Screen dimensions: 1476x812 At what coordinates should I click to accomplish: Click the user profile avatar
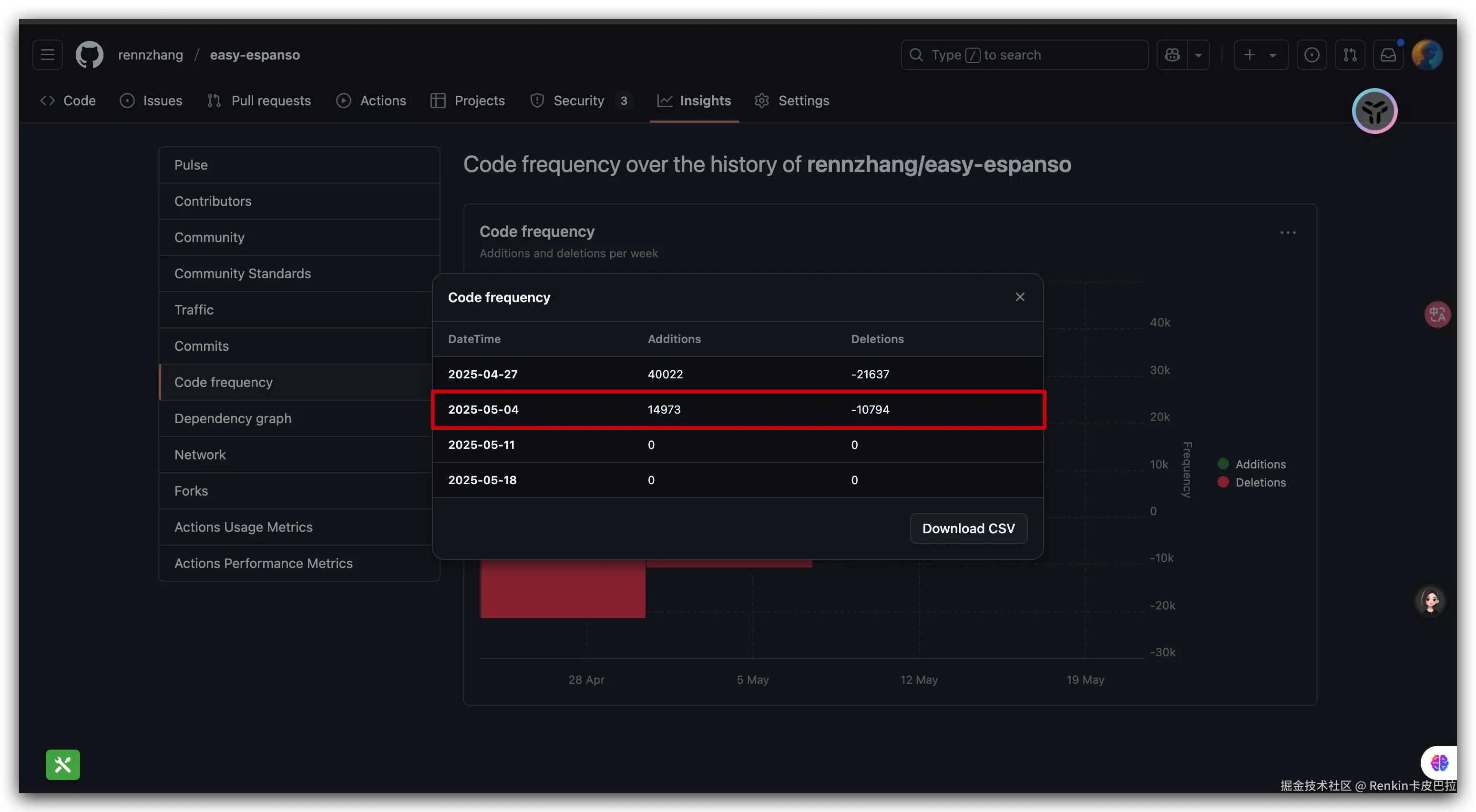[x=1427, y=55]
